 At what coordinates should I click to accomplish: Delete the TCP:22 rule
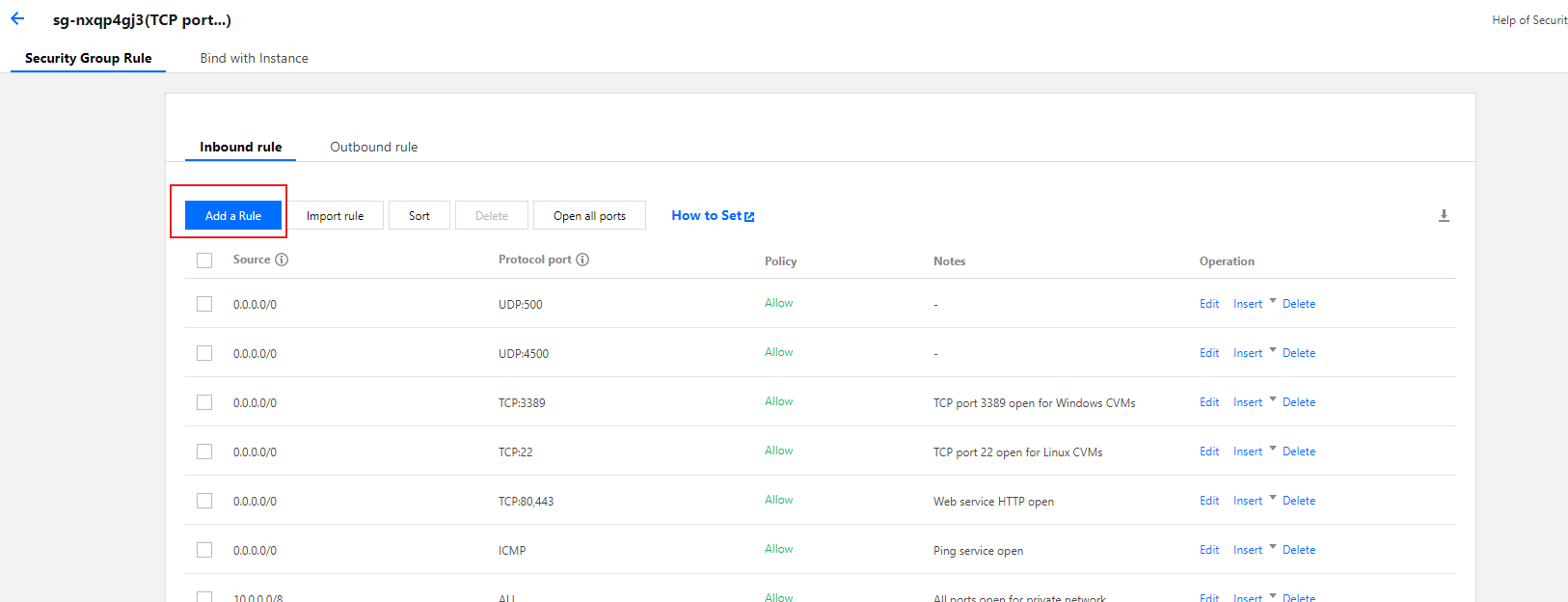(x=1299, y=451)
